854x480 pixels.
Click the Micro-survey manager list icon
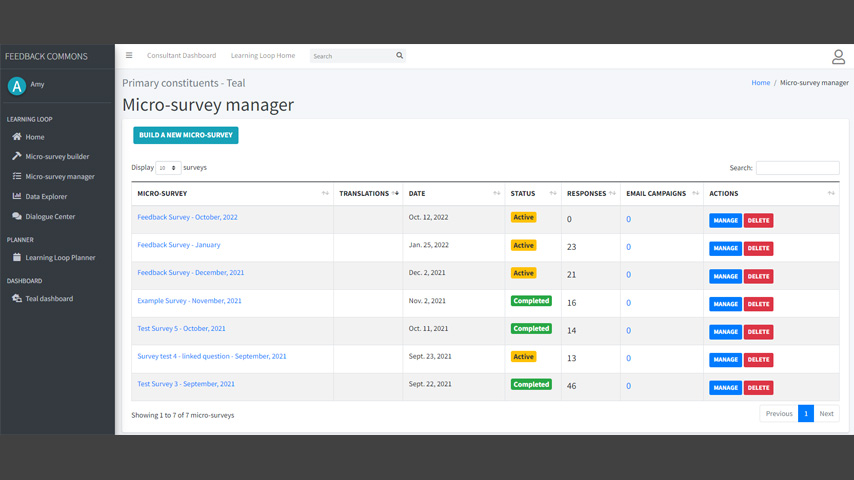coord(17,176)
